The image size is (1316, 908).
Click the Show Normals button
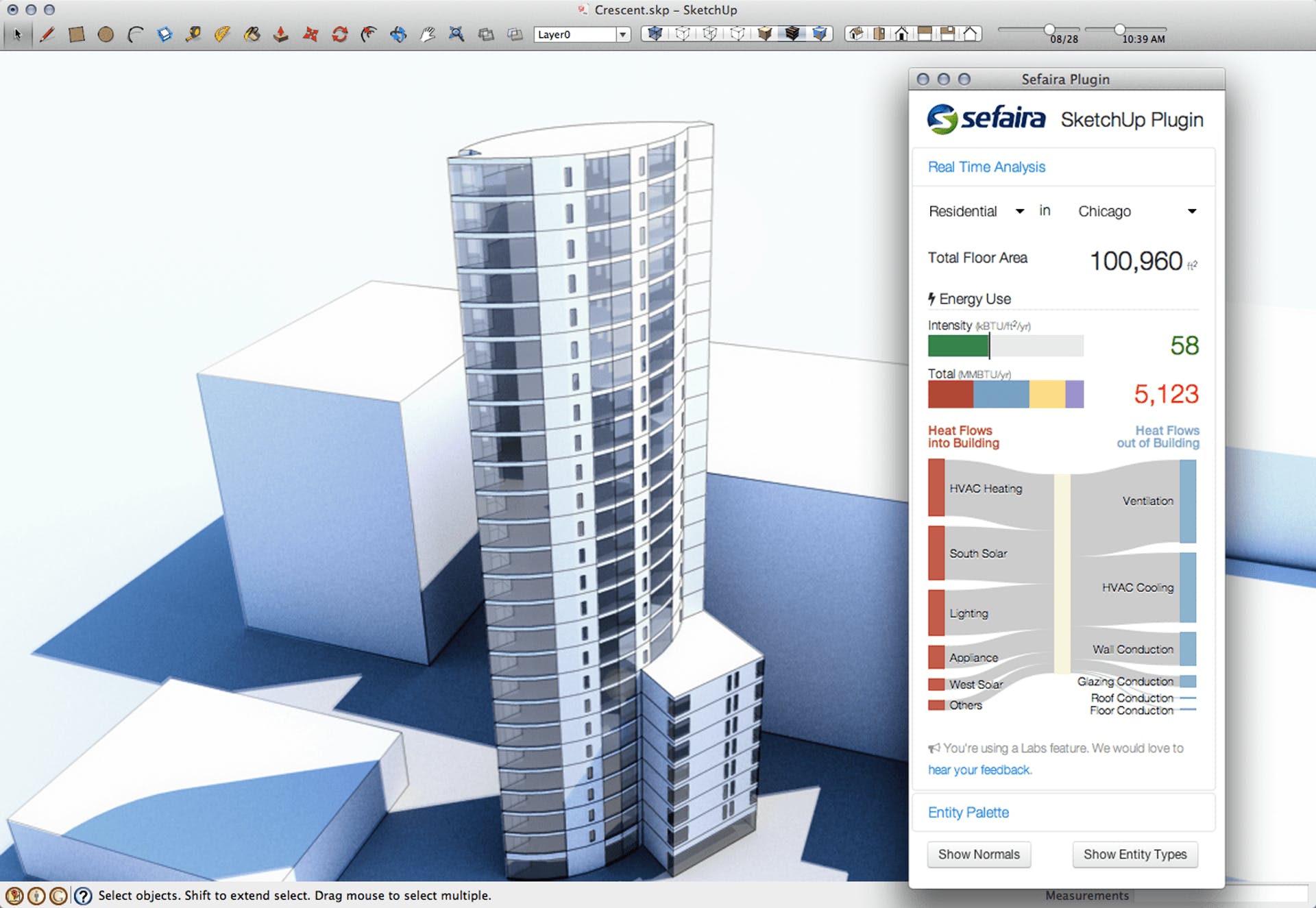(x=979, y=855)
